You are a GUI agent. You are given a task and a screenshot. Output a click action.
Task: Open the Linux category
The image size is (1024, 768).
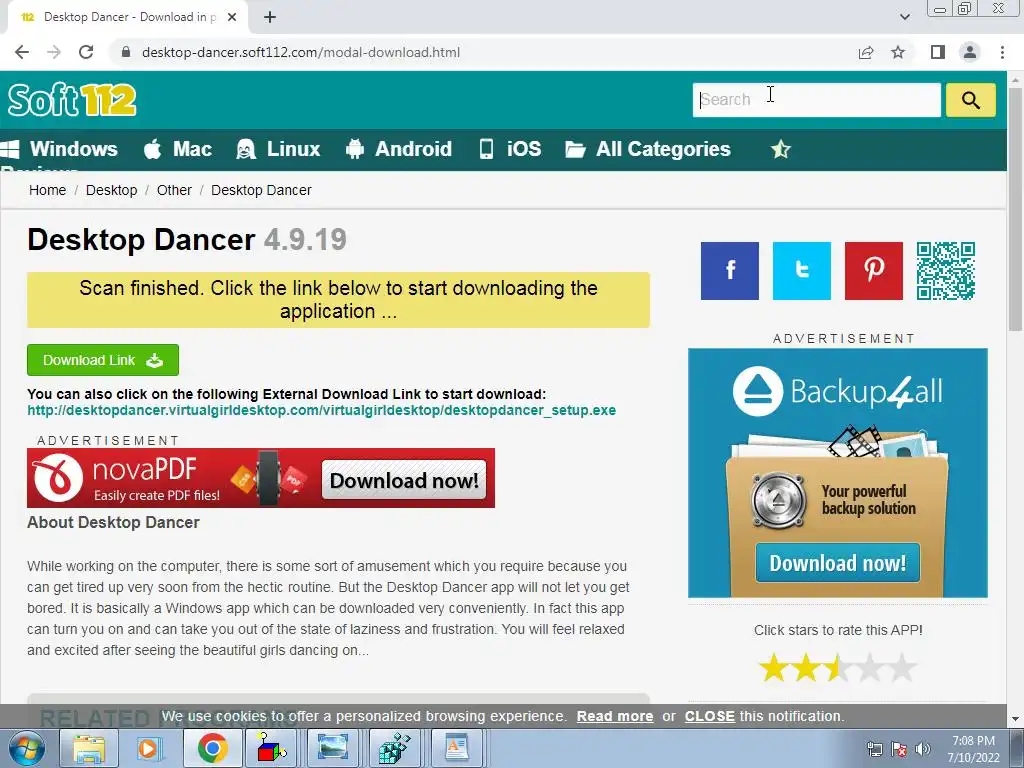[279, 149]
